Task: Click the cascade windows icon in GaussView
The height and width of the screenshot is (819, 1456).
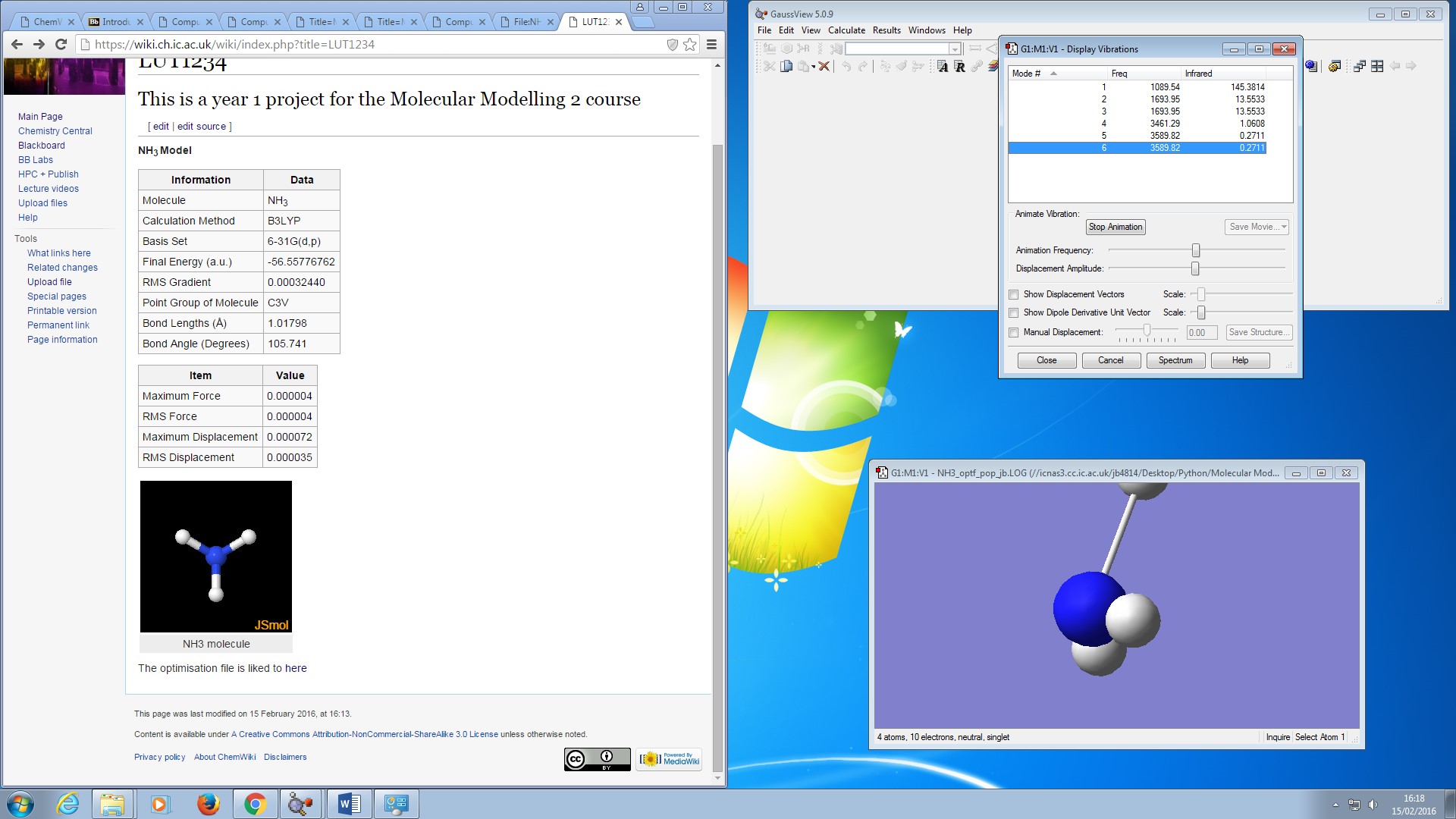Action: click(1360, 67)
